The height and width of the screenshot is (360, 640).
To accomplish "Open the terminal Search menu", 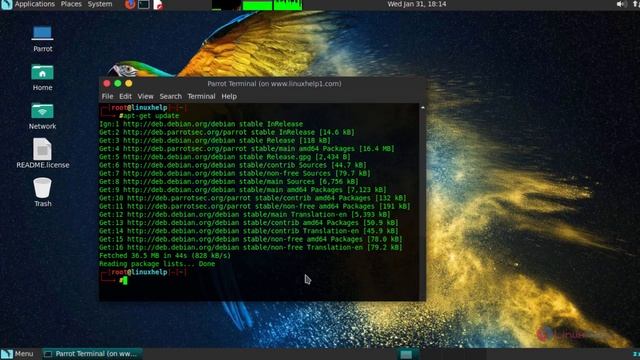I will [171, 96].
